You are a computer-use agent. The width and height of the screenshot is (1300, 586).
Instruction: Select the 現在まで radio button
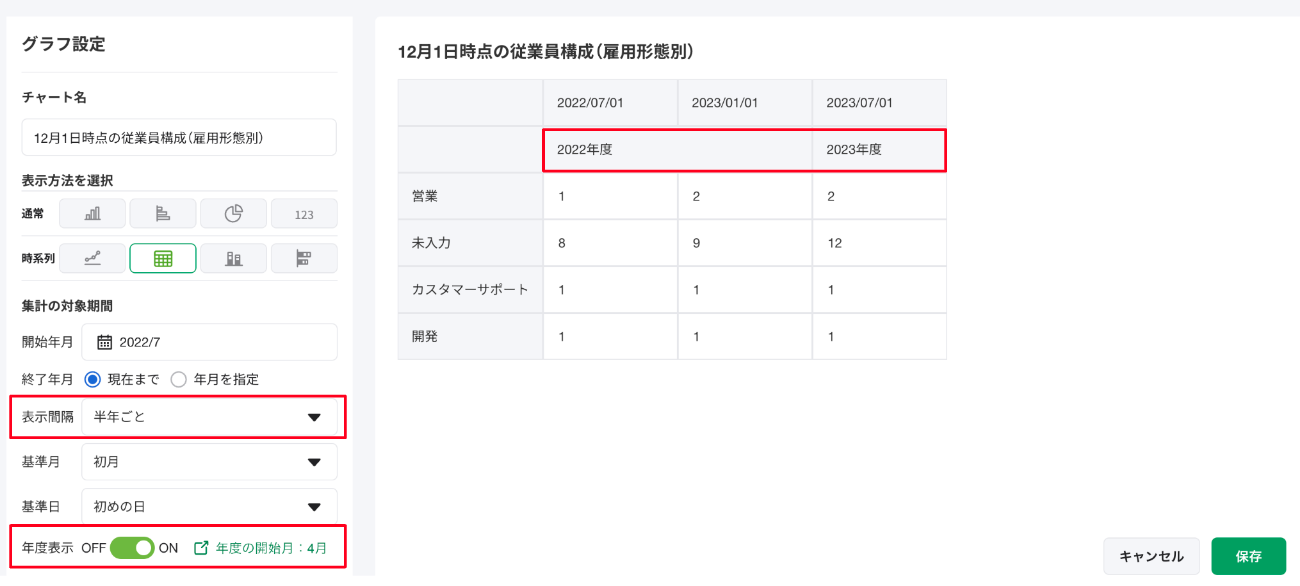pos(92,379)
